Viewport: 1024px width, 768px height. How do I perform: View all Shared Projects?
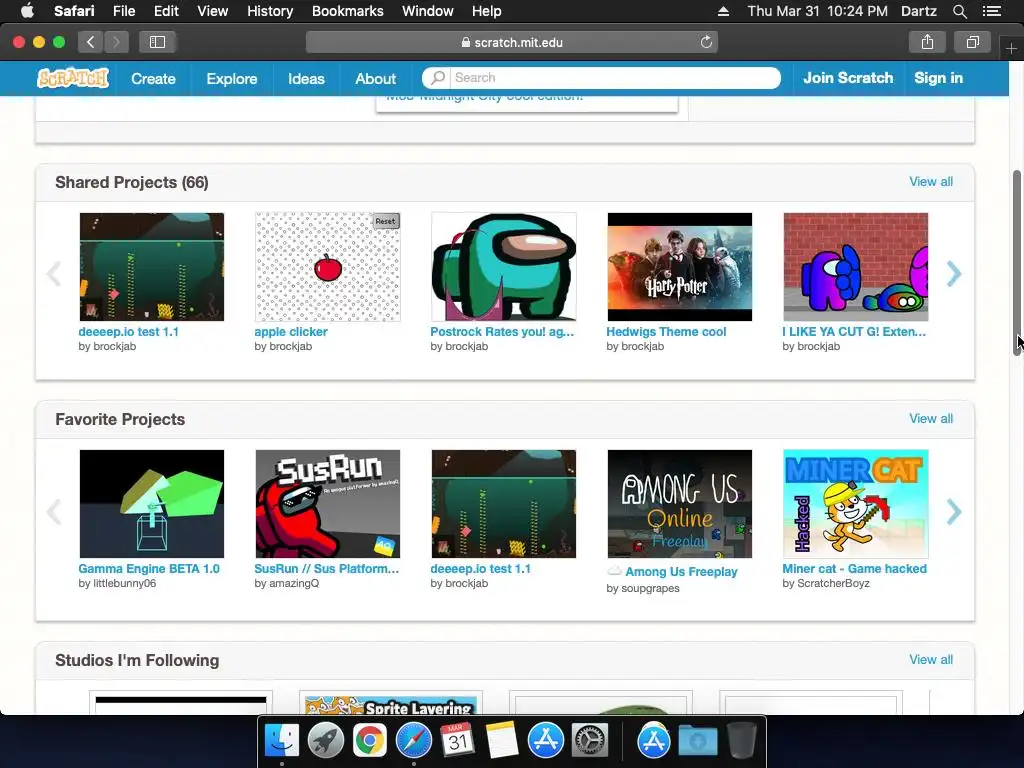[x=931, y=182]
